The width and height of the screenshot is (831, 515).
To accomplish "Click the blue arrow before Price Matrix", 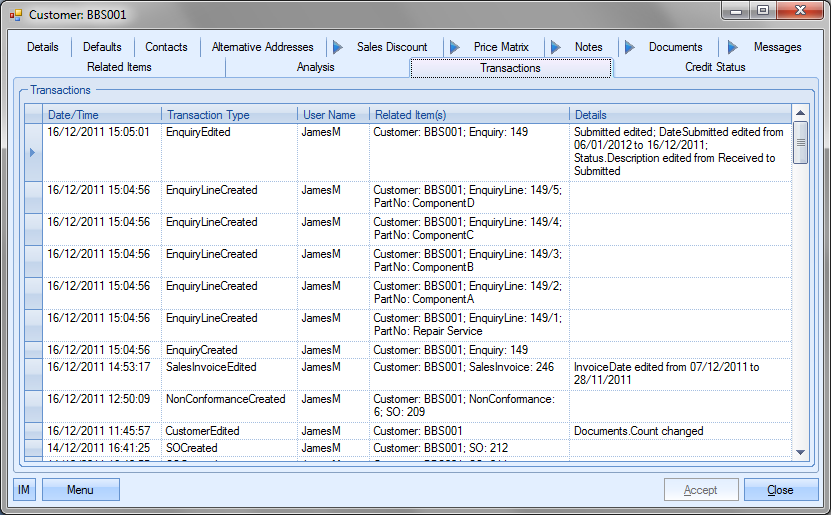I will coord(454,47).
